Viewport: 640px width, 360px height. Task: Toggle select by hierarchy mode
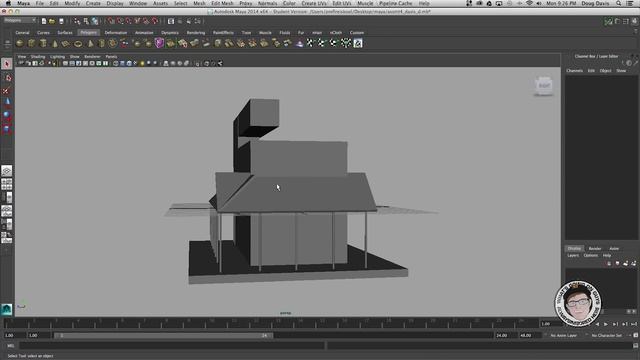click(x=77, y=21)
